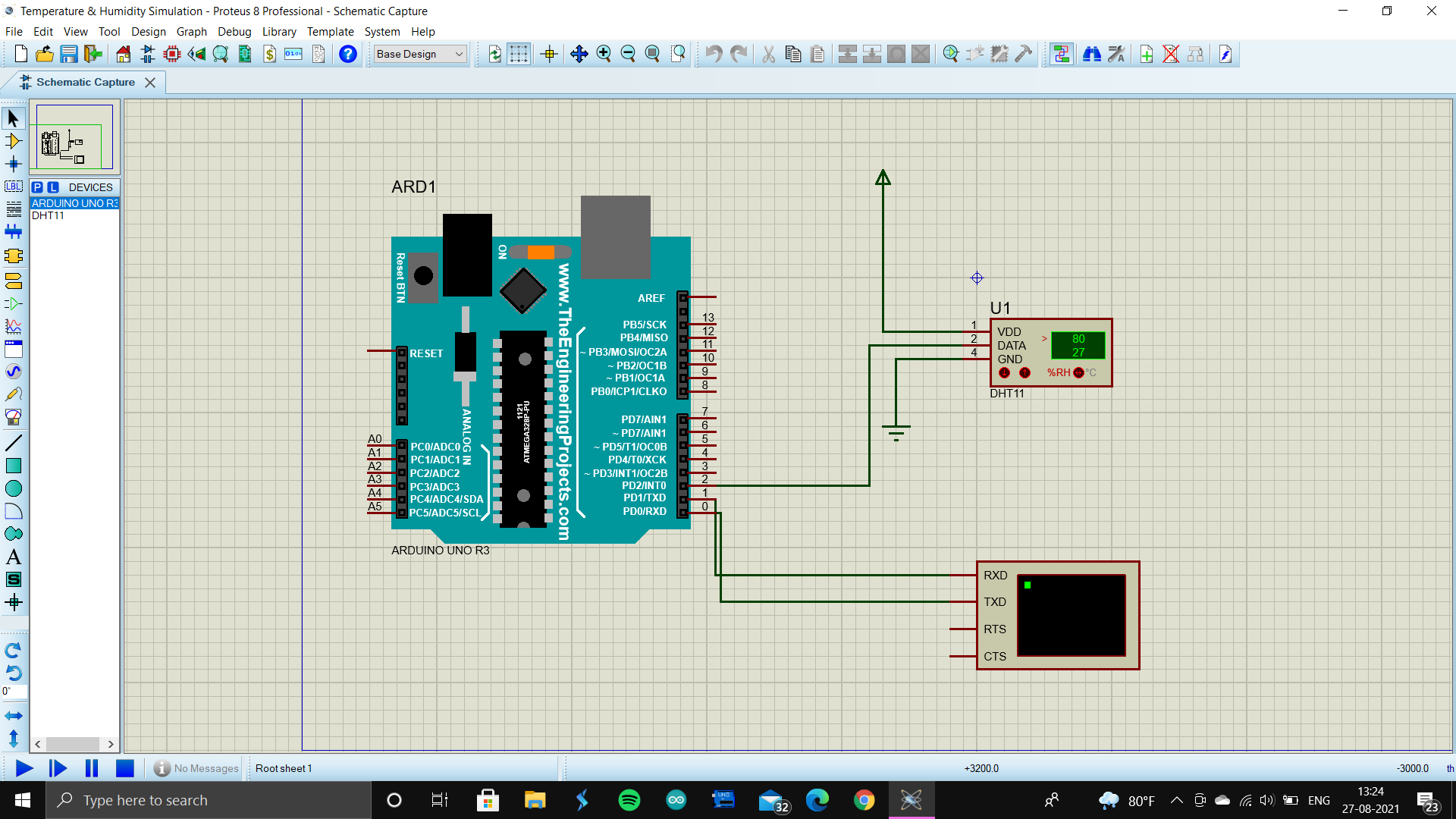1456x819 pixels.
Task: Open the Library menu
Action: point(279,32)
